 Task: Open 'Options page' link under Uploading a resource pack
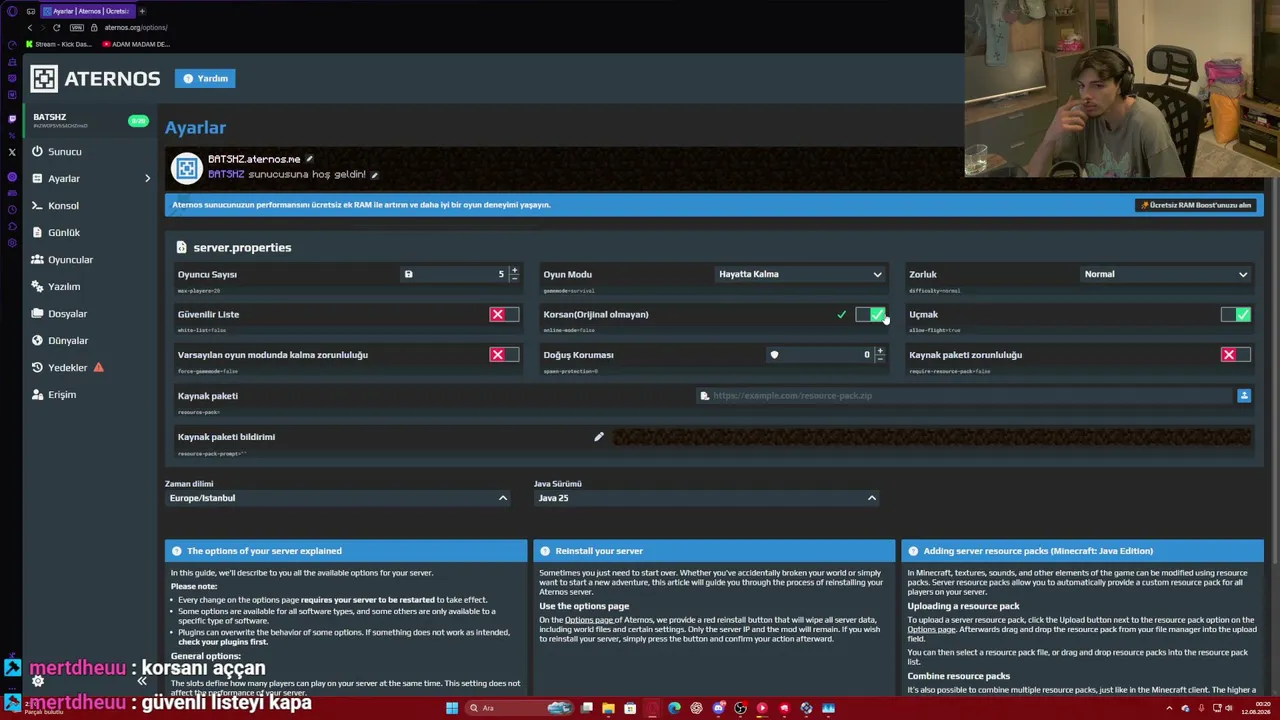[932, 630]
